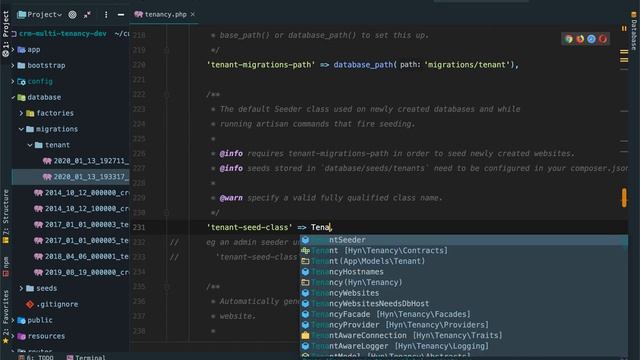Collapse the migrations folder

[x=21, y=129]
